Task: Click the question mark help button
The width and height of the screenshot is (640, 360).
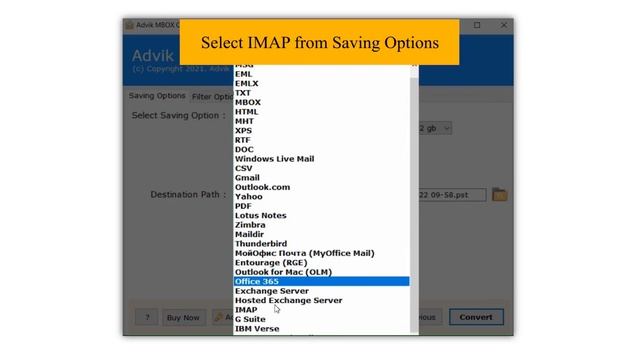Action: click(x=147, y=318)
